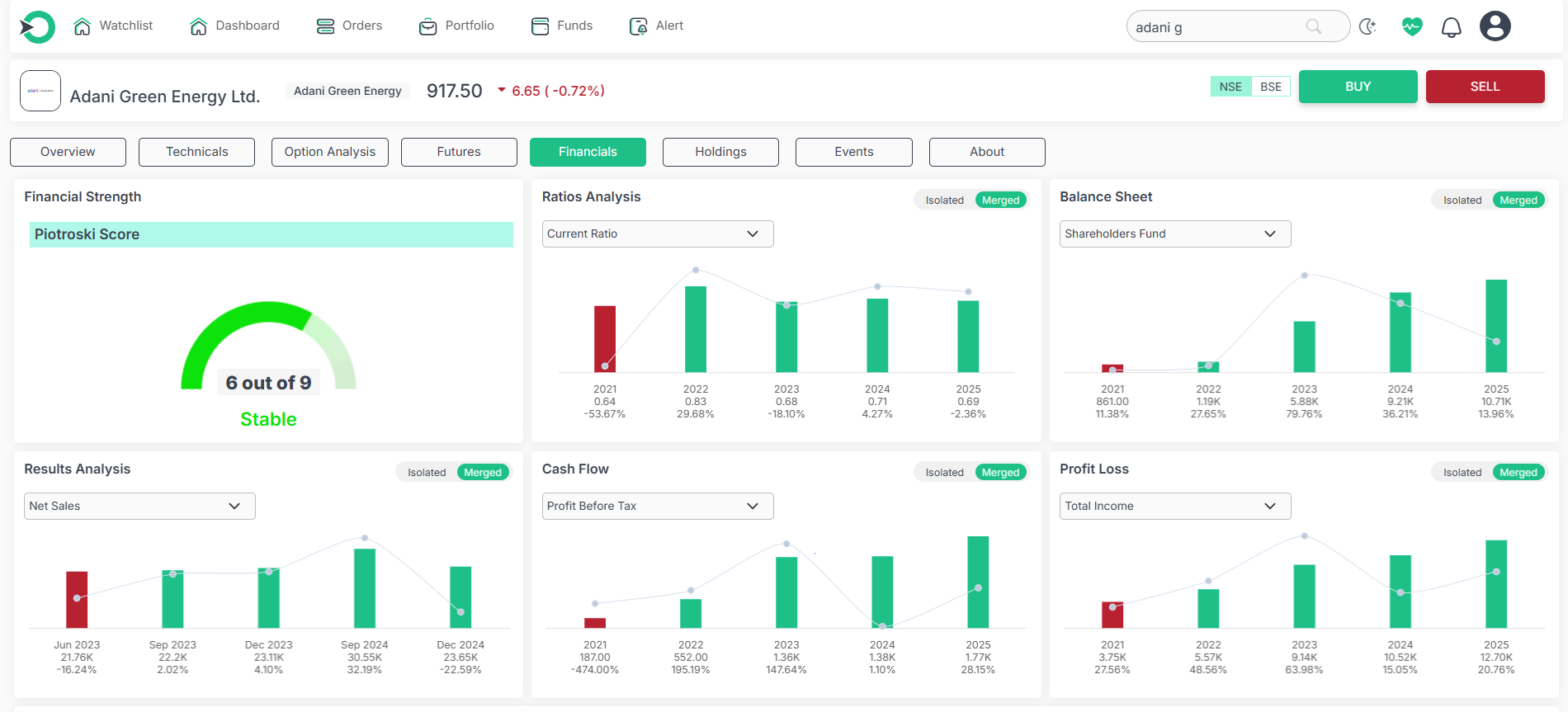Open the Current Ratio dropdown
Image resolution: width=1568 pixels, height=712 pixels.
(658, 233)
